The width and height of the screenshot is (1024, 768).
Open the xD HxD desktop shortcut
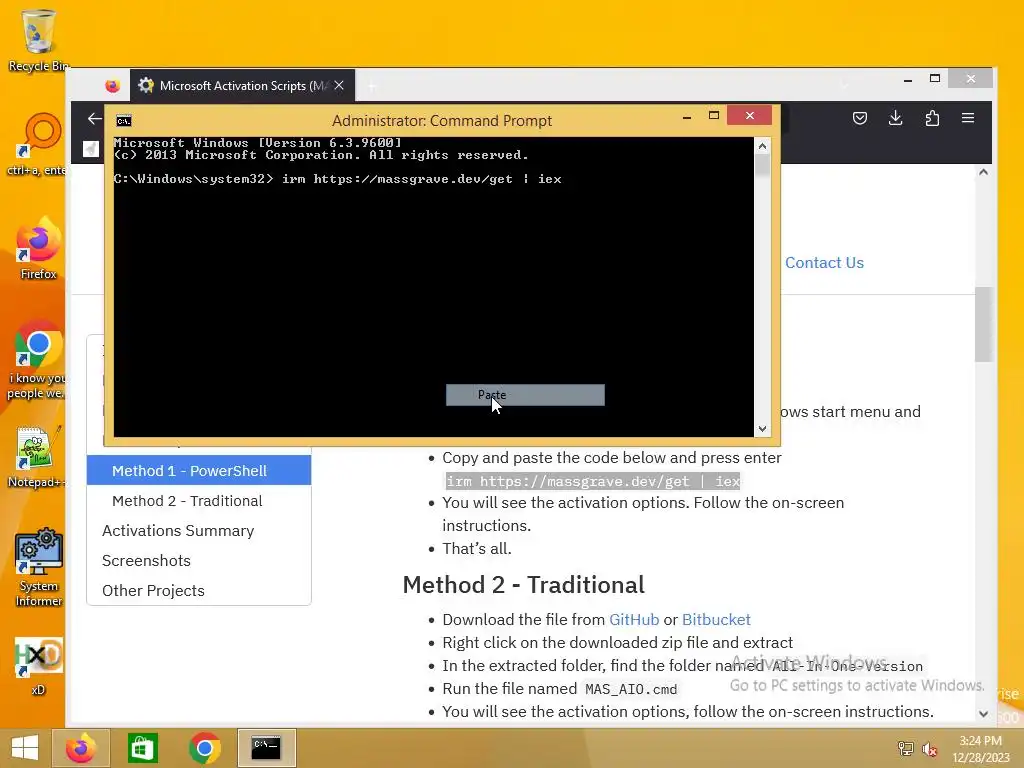coord(39,666)
